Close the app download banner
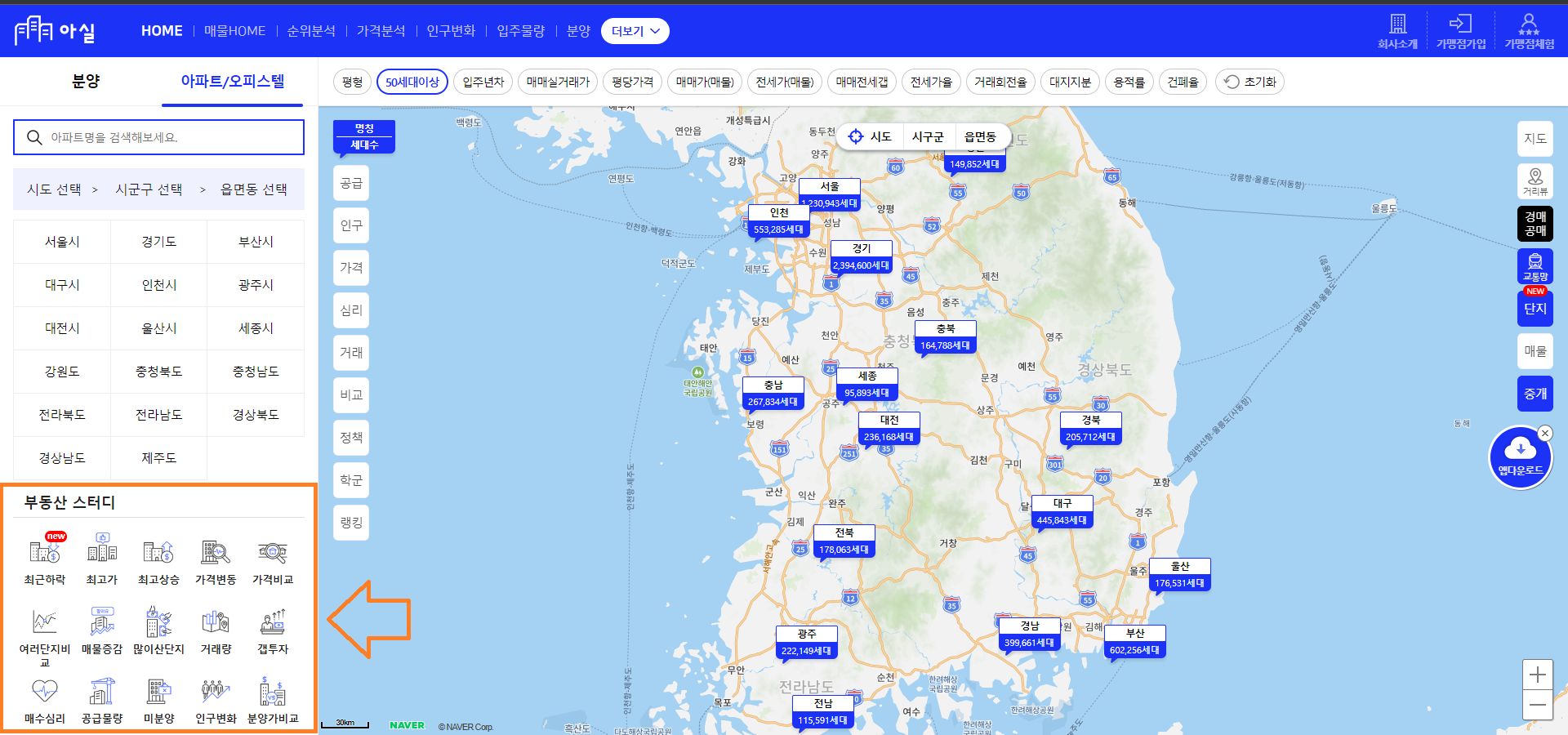 tap(1544, 434)
